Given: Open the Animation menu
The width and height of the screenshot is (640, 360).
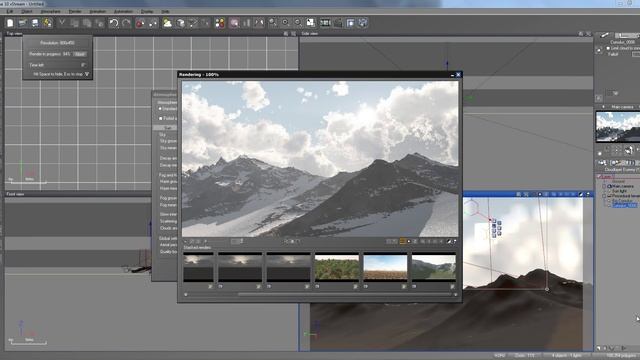Looking at the screenshot, I should [x=98, y=11].
